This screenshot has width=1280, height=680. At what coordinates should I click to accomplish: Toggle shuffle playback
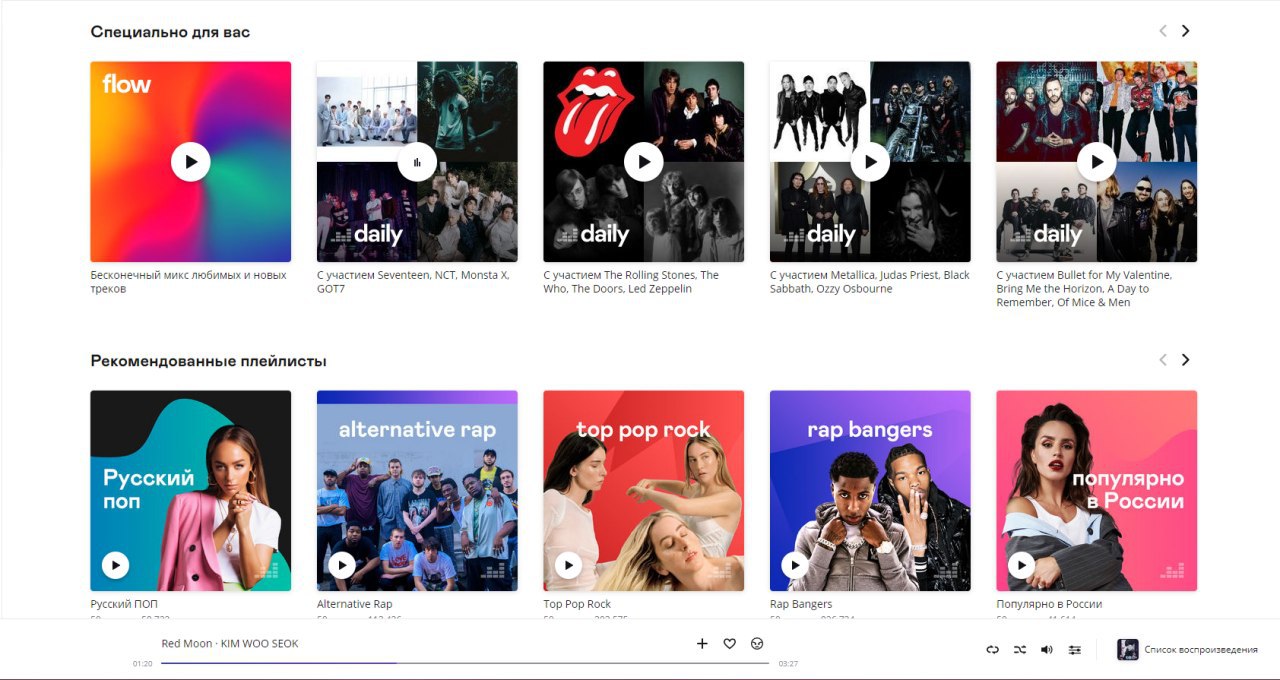pyautogui.click(x=1019, y=650)
